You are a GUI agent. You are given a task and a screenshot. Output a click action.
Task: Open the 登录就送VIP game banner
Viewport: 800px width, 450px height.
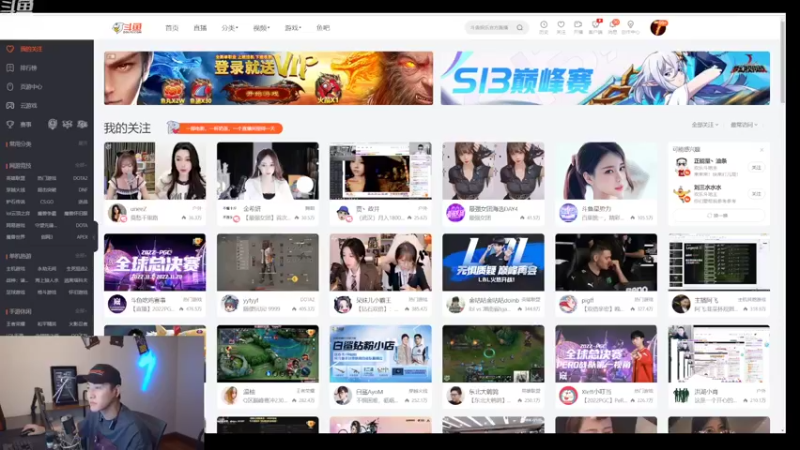pos(268,78)
